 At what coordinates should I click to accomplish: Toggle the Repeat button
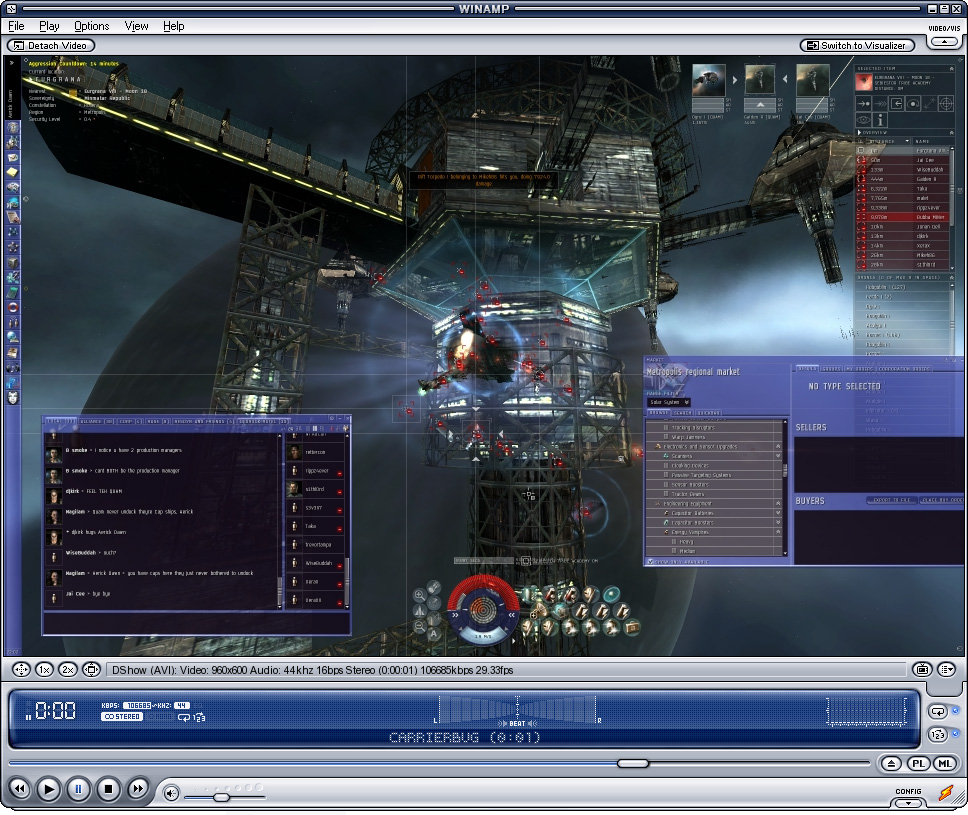tap(938, 712)
